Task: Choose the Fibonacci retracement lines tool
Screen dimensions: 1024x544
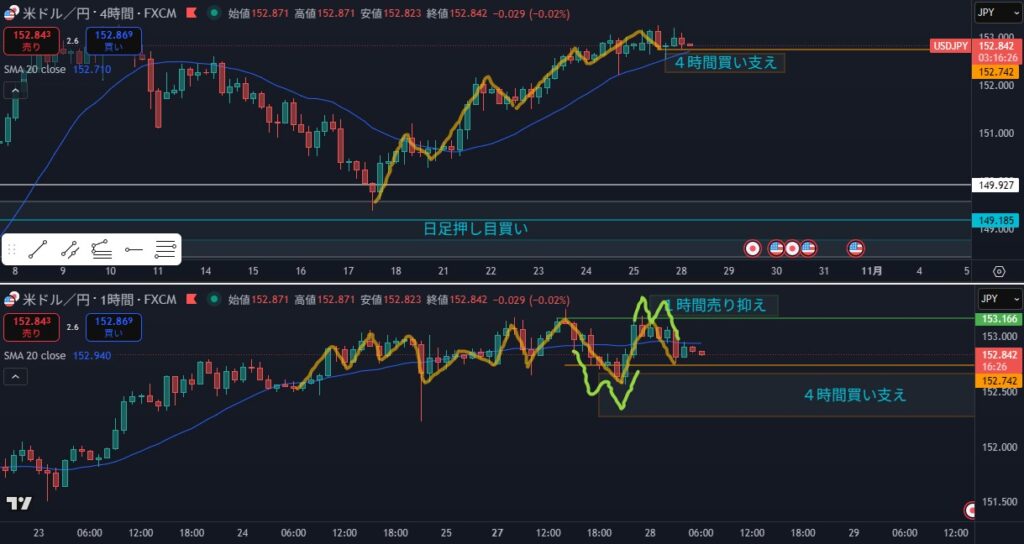Action: tap(165, 250)
